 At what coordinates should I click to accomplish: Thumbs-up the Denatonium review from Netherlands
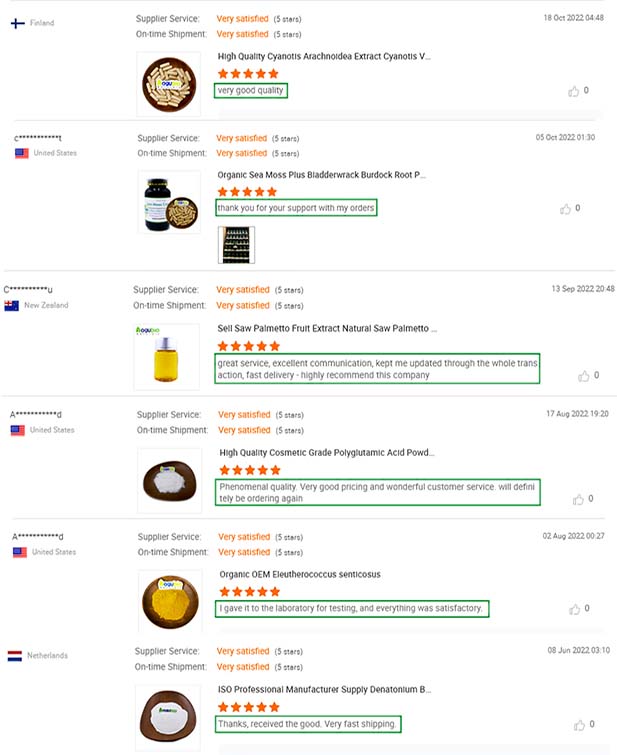579,725
